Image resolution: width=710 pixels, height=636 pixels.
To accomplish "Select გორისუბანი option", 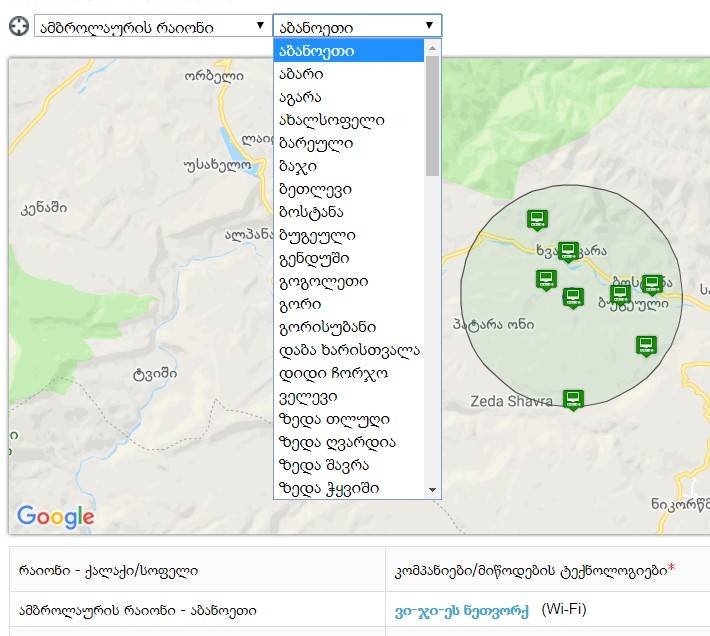I will click(349, 327).
